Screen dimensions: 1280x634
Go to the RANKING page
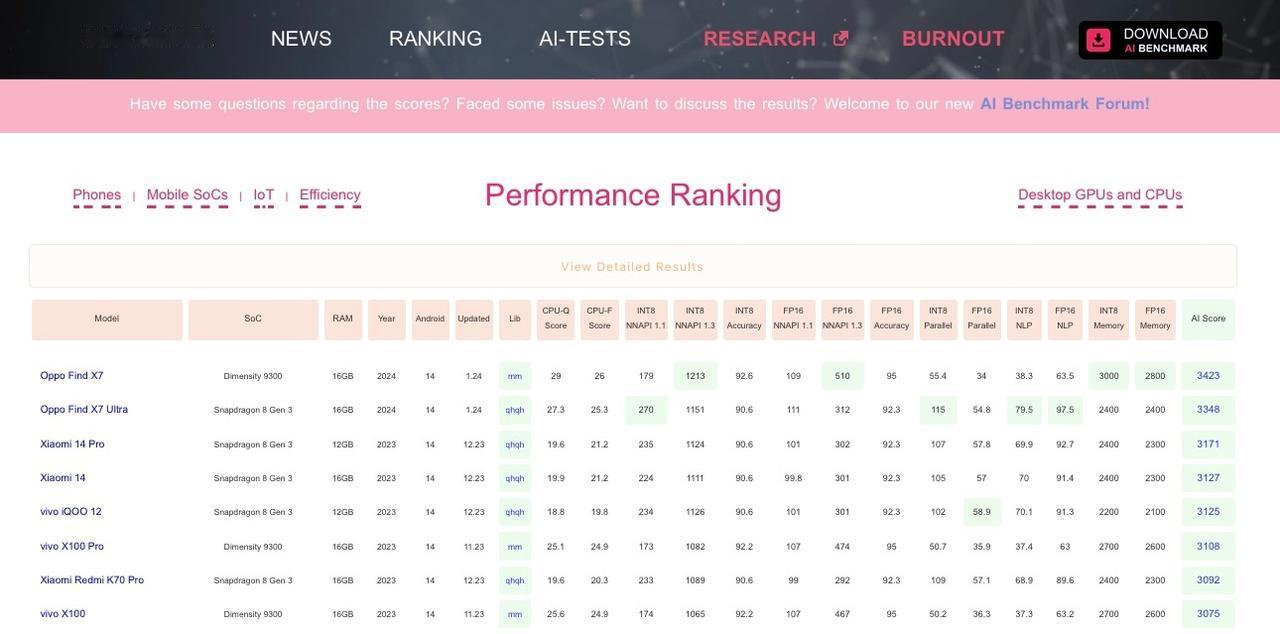pyautogui.click(x=435, y=39)
